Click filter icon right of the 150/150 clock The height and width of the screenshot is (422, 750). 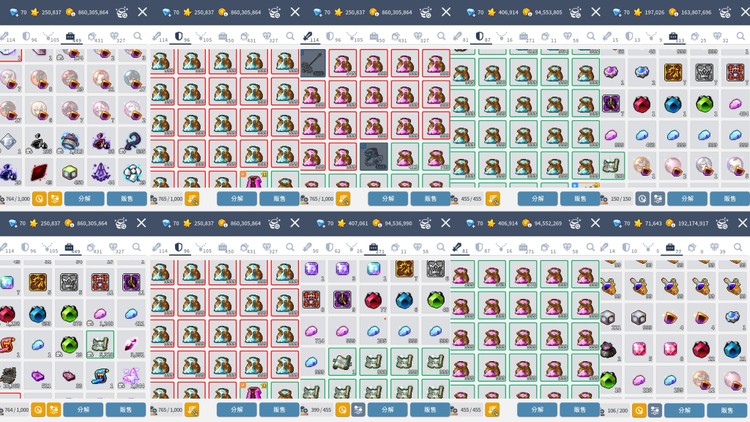coord(658,199)
